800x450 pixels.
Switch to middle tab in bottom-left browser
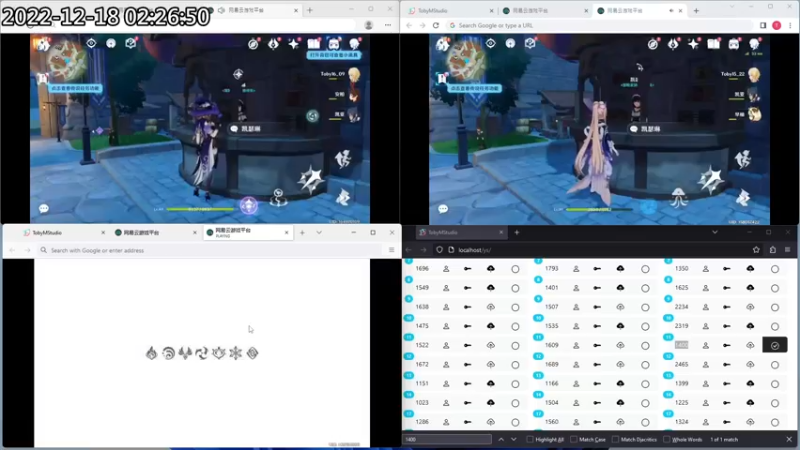(156, 233)
